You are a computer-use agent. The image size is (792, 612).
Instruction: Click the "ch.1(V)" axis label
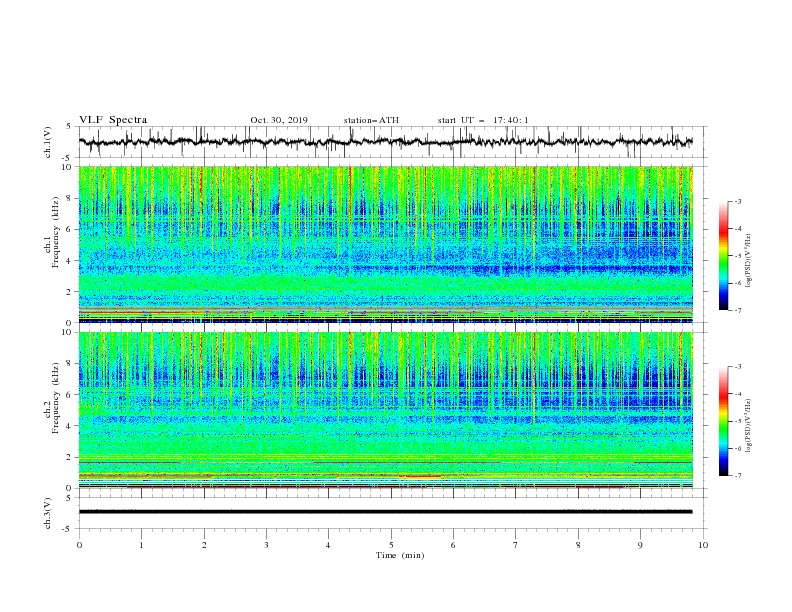48,142
